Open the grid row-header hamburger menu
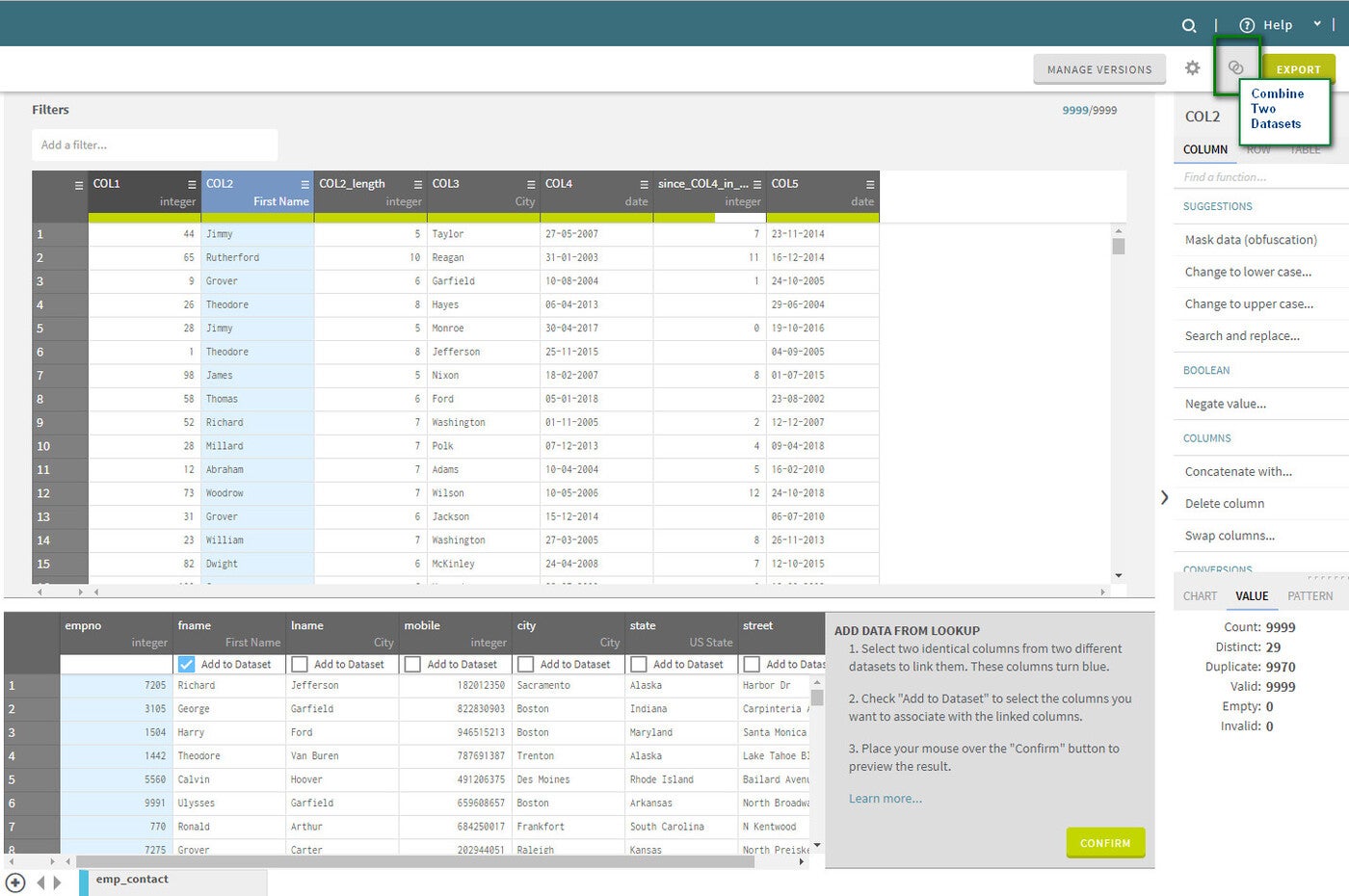Screen dimensions: 1349x896 tap(79, 185)
